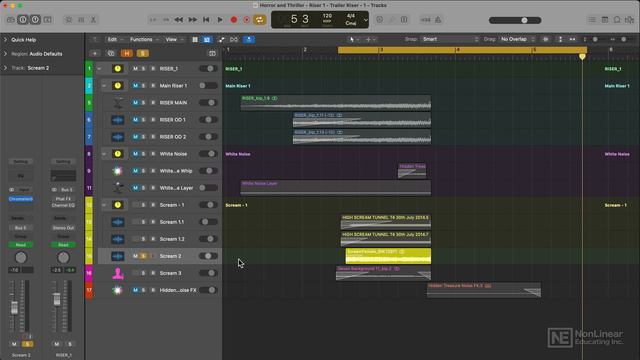Open the Note Pads icon

(605, 20)
